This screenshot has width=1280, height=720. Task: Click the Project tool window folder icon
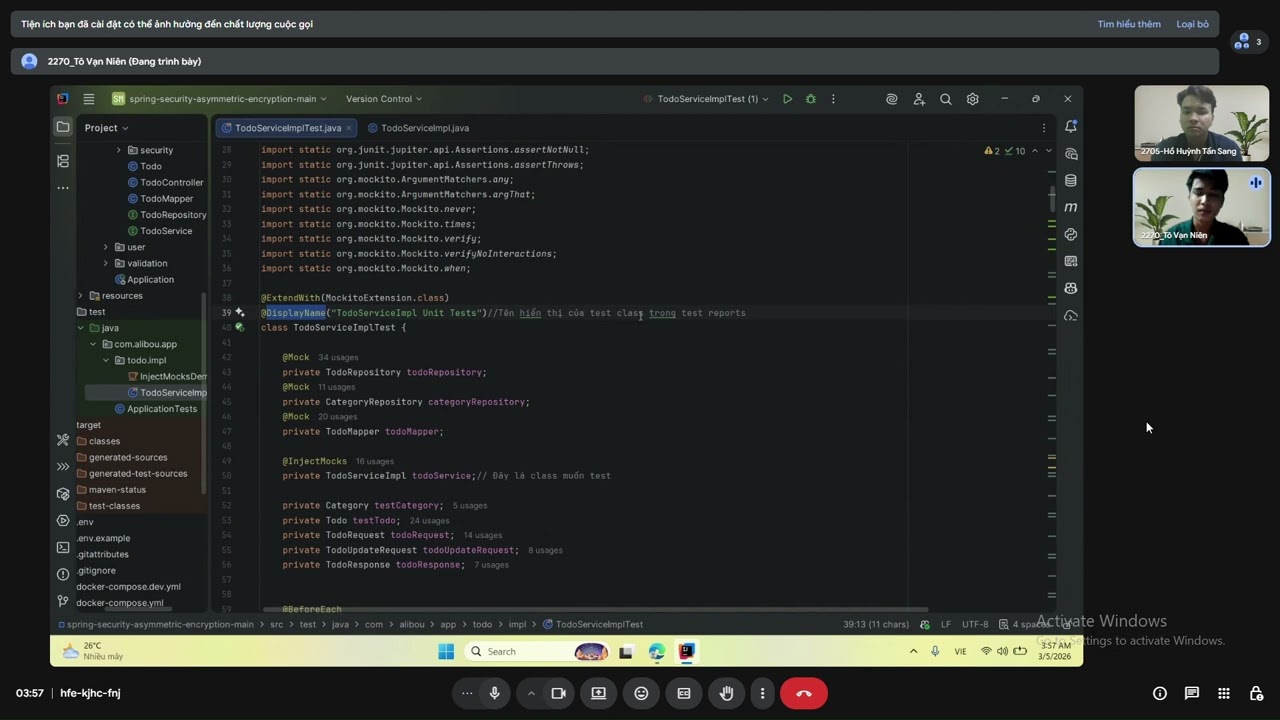click(63, 127)
